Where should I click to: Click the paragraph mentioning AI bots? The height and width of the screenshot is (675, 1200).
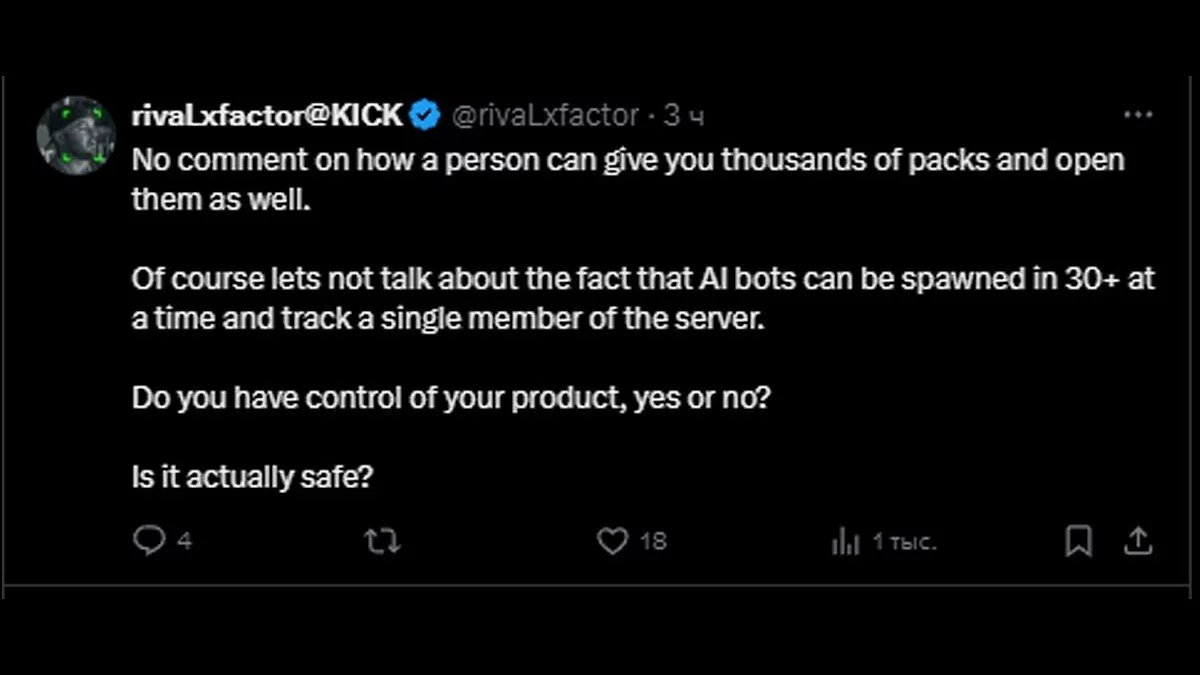642,298
